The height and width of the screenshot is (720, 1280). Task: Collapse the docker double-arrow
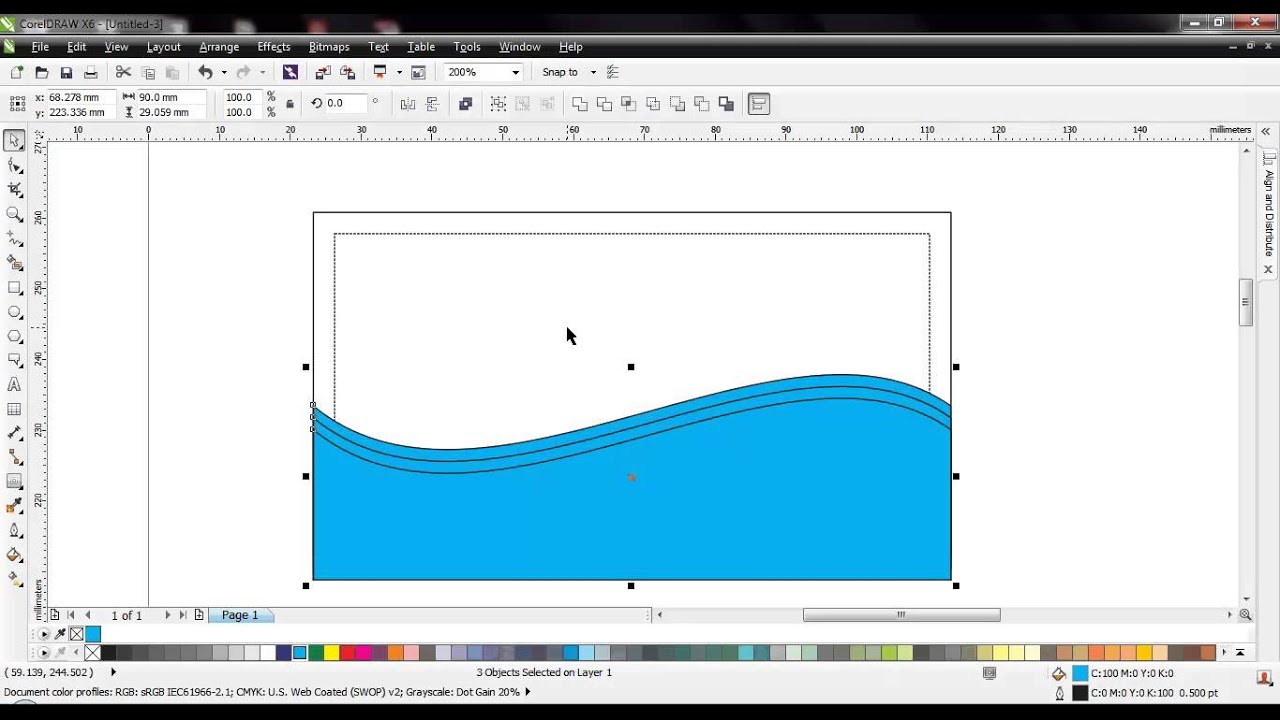(x=1265, y=131)
